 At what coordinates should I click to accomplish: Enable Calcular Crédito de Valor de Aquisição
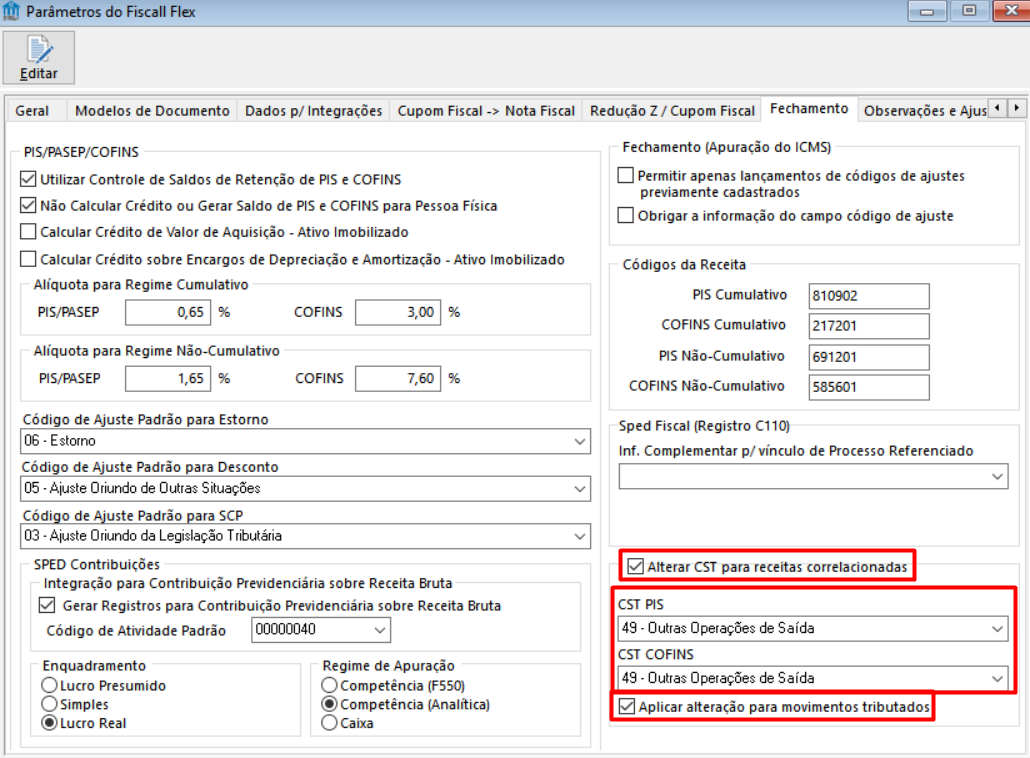point(28,231)
